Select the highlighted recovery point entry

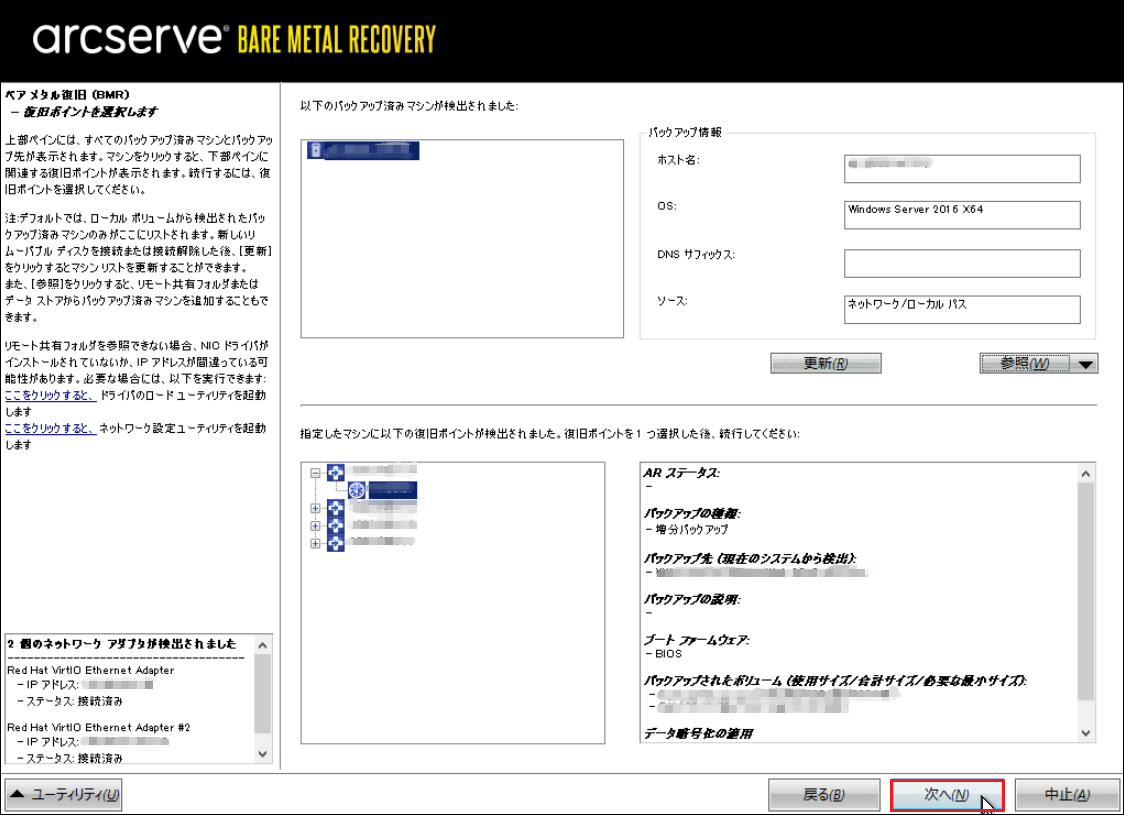(392, 490)
